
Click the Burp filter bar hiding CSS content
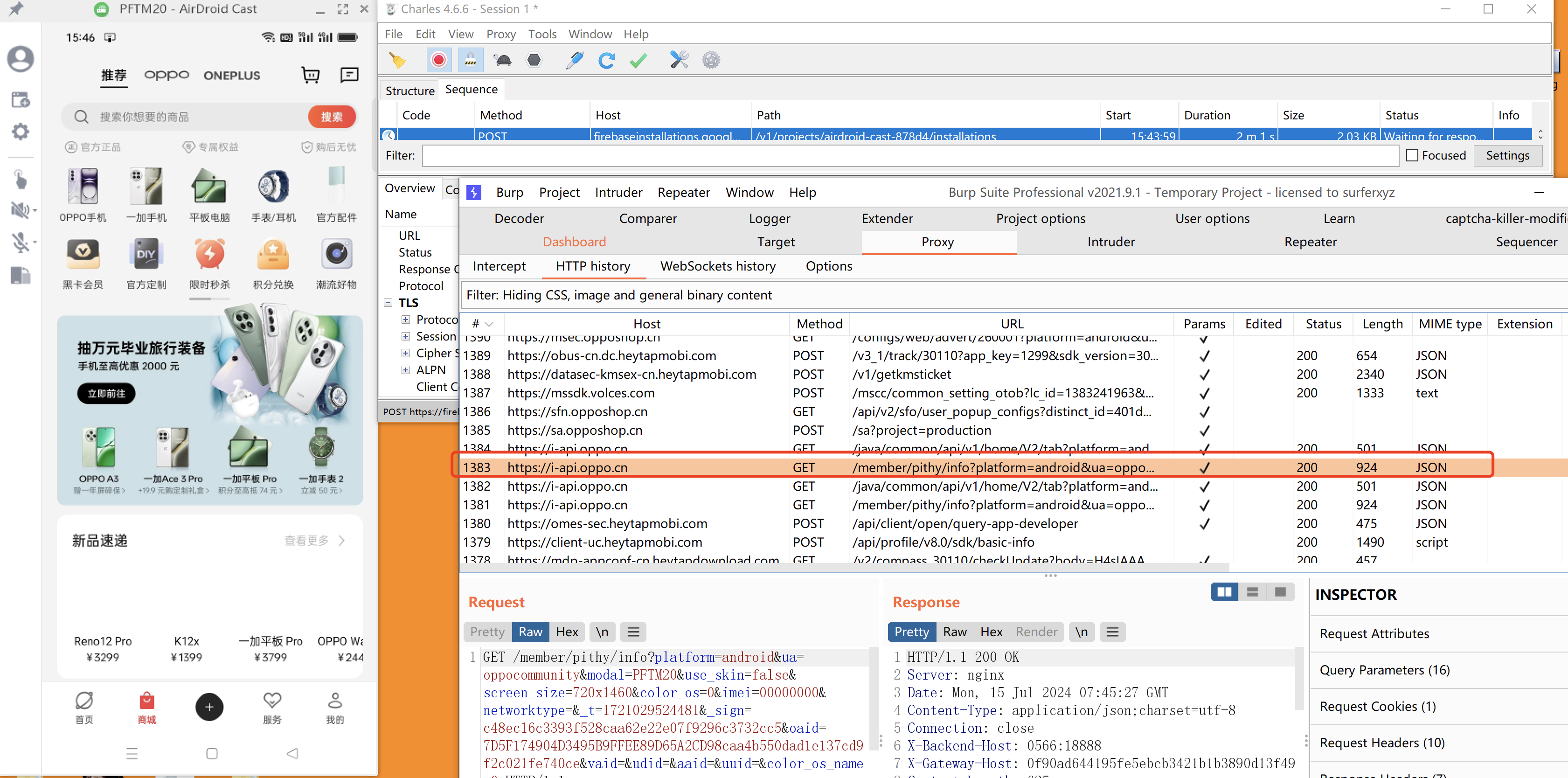(x=1013, y=295)
